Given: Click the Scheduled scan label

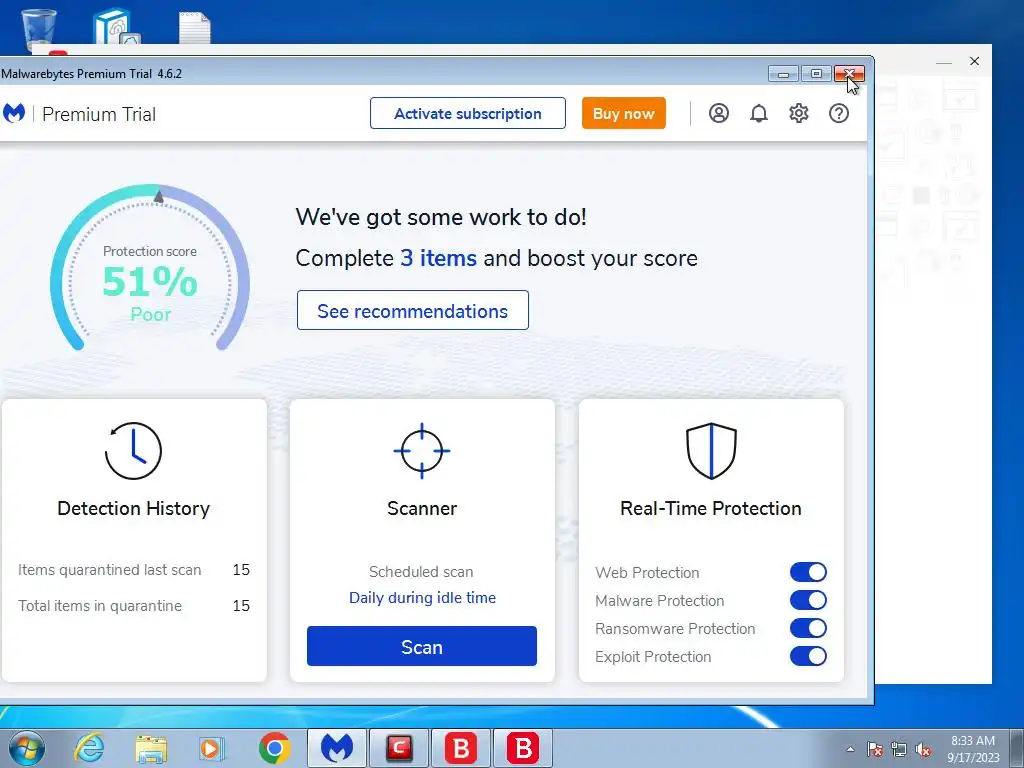Looking at the screenshot, I should [x=421, y=572].
